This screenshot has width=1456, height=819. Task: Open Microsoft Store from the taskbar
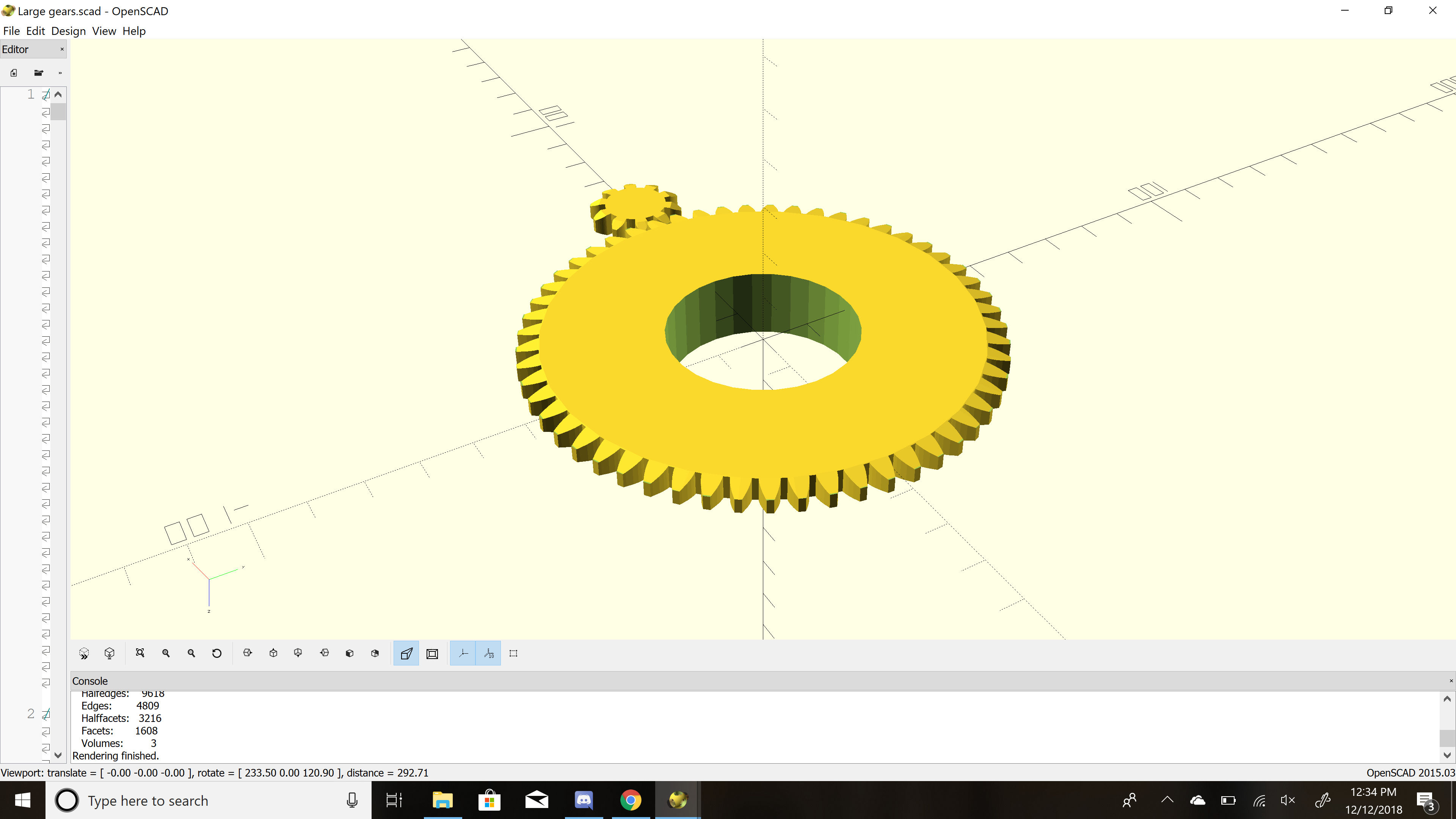(490, 800)
